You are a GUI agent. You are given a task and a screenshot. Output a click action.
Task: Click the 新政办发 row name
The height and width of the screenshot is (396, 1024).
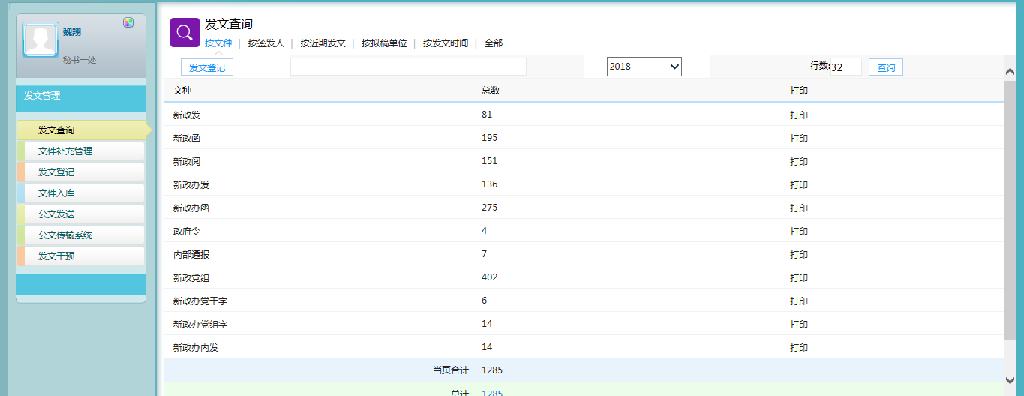coord(191,185)
